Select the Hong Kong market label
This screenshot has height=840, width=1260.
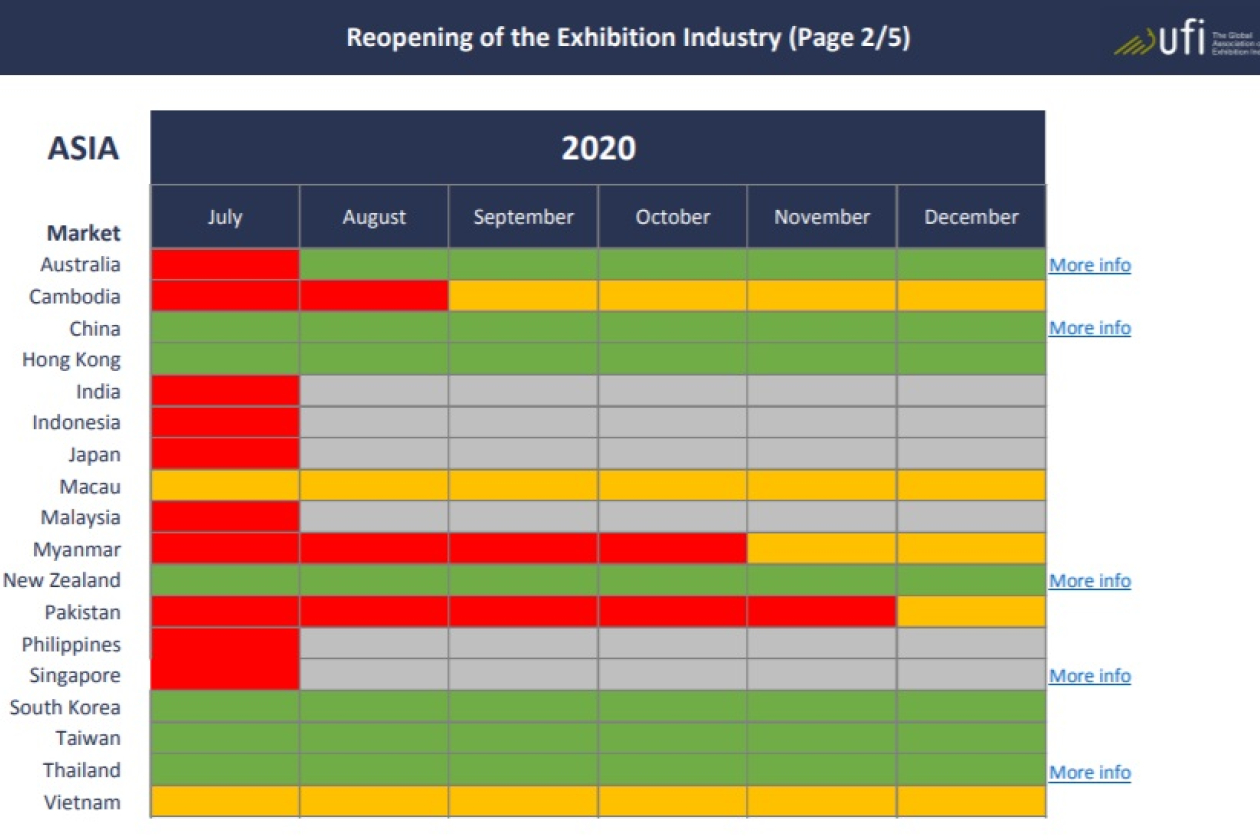[x=71, y=360]
